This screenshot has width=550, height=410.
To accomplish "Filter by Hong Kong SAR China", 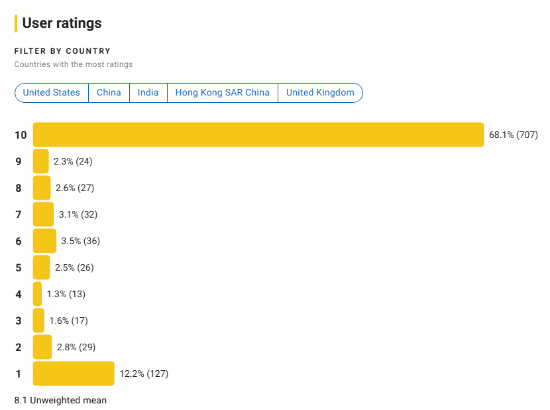I will tap(222, 93).
